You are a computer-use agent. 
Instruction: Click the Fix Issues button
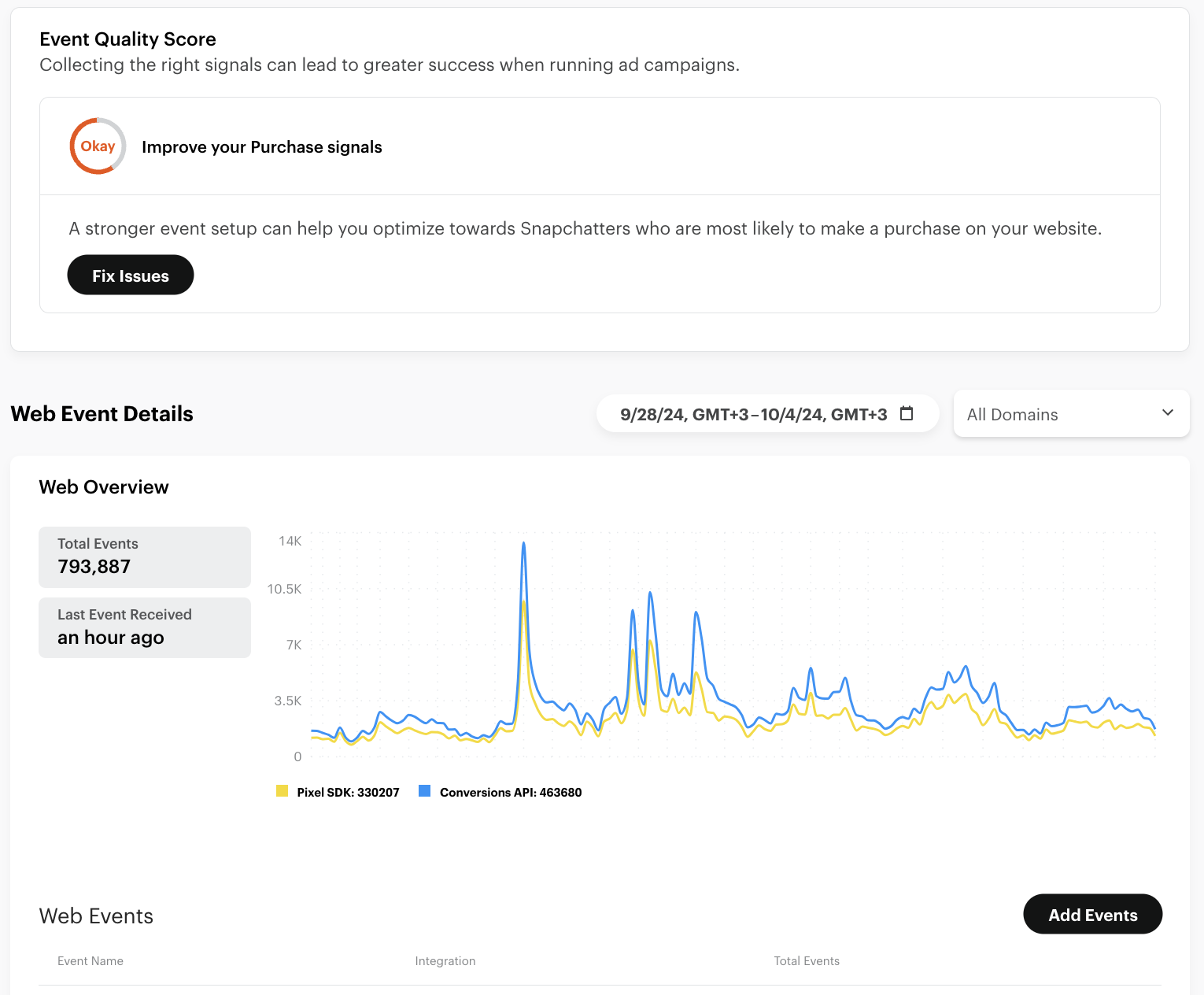pyautogui.click(x=130, y=275)
